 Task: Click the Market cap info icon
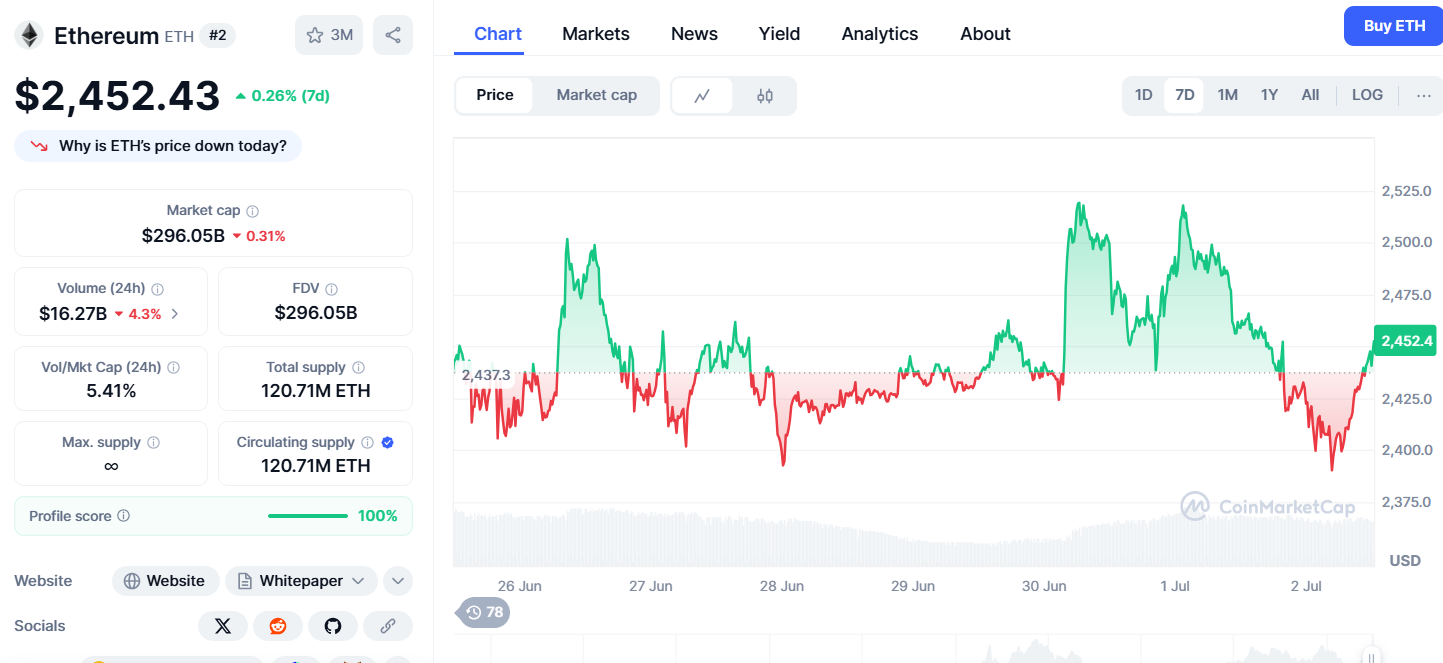pos(253,211)
